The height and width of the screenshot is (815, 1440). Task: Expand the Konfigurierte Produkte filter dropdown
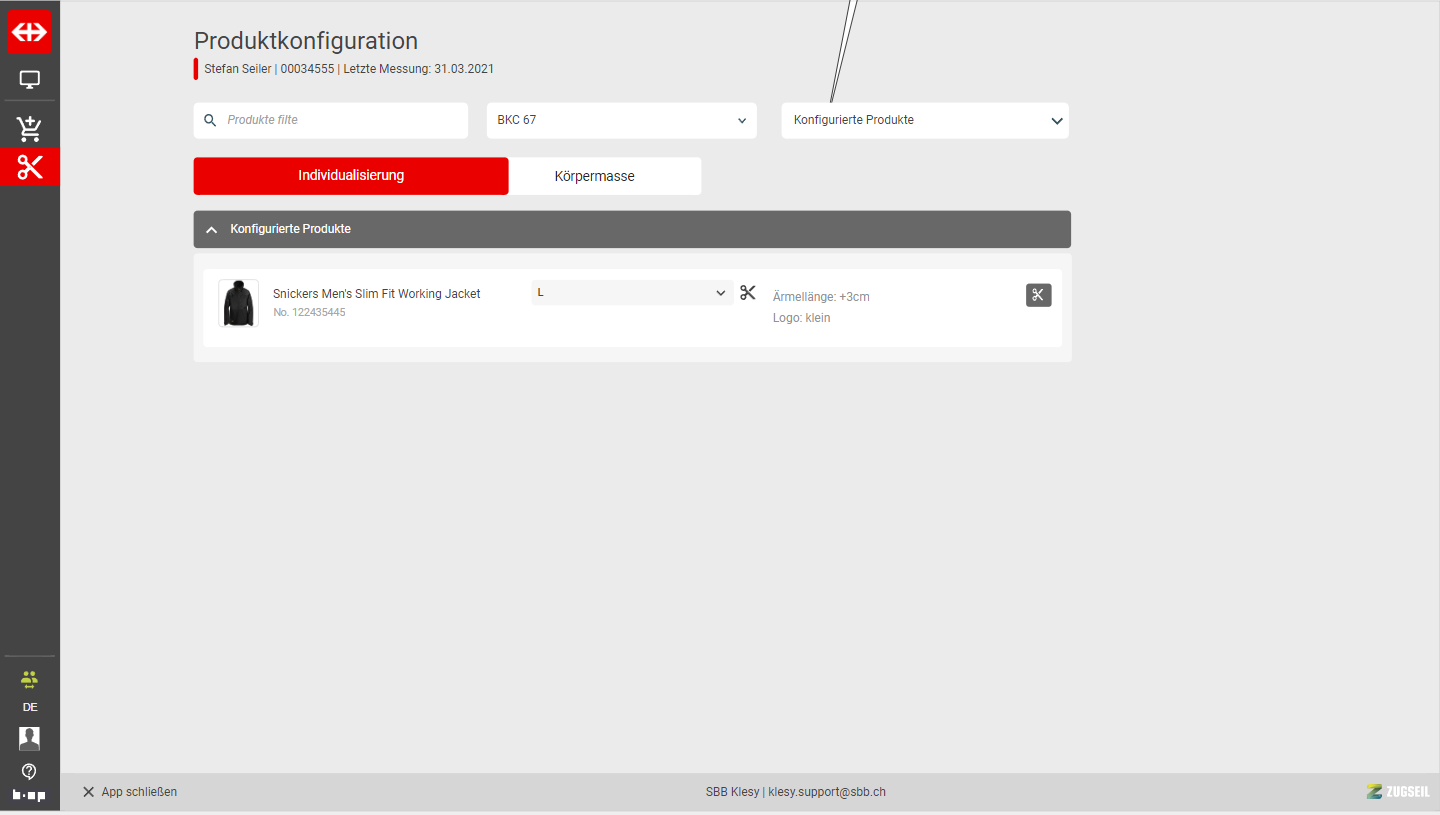click(x=924, y=120)
